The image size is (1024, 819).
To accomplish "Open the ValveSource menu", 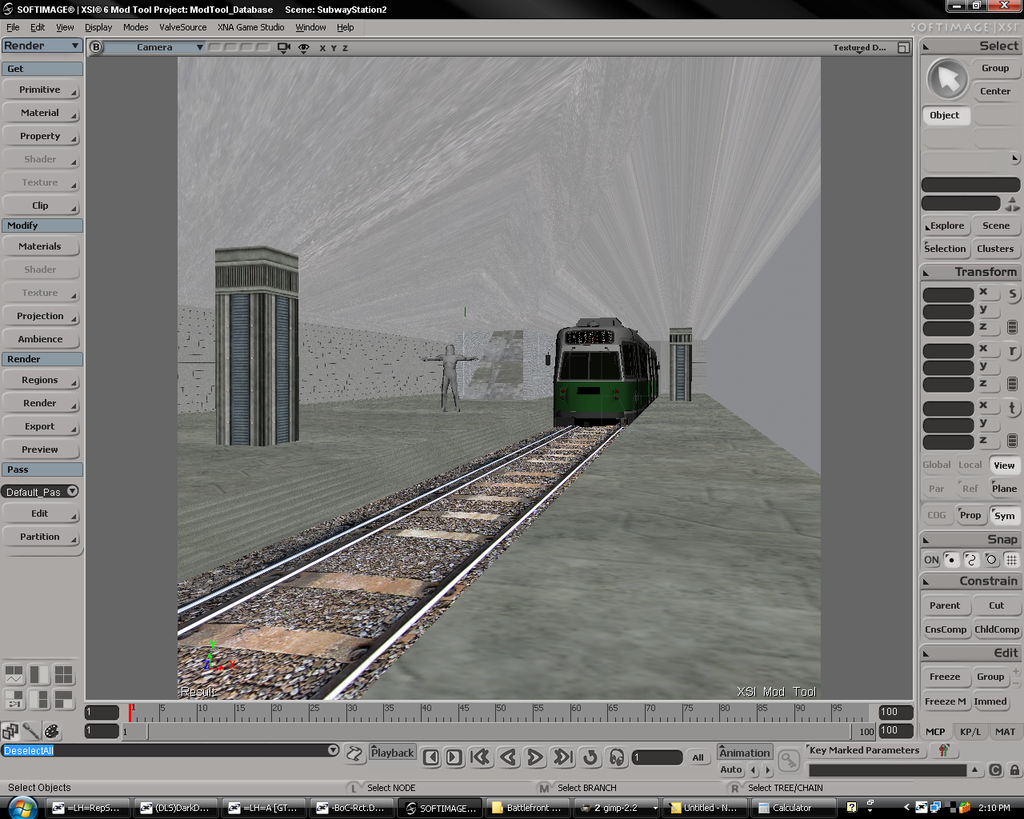I will point(183,27).
